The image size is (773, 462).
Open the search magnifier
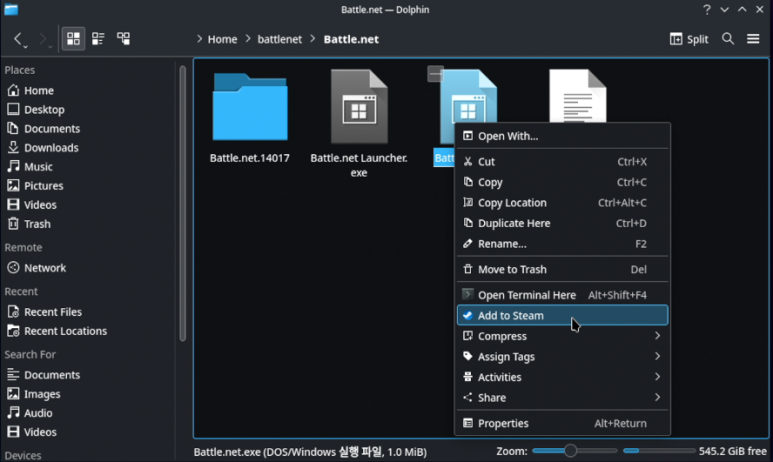pyautogui.click(x=728, y=39)
